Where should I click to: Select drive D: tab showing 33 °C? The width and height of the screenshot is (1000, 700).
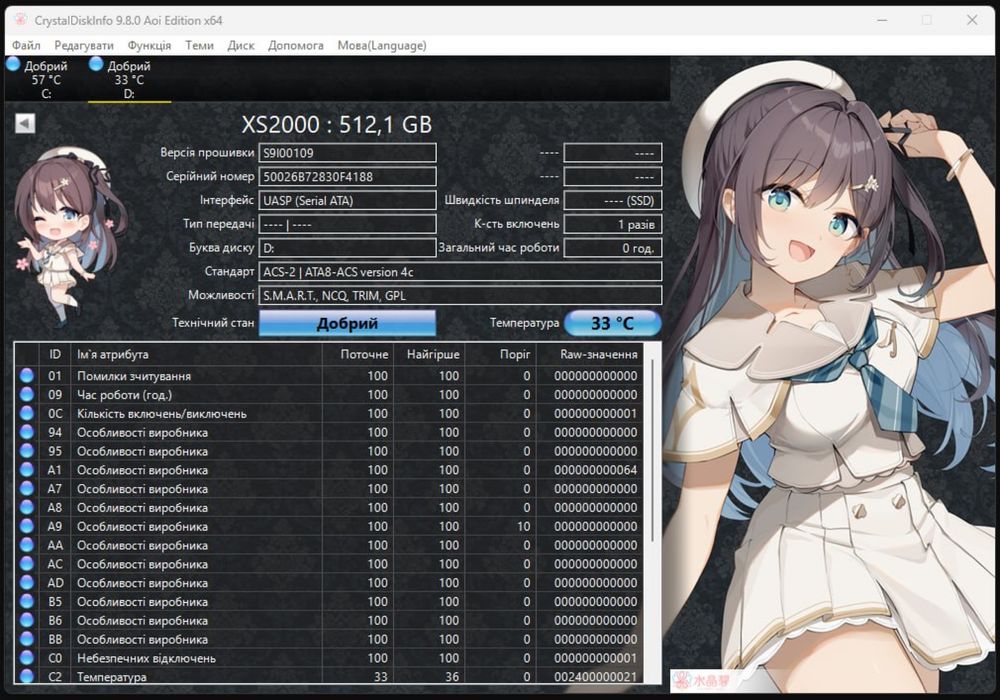pyautogui.click(x=129, y=79)
